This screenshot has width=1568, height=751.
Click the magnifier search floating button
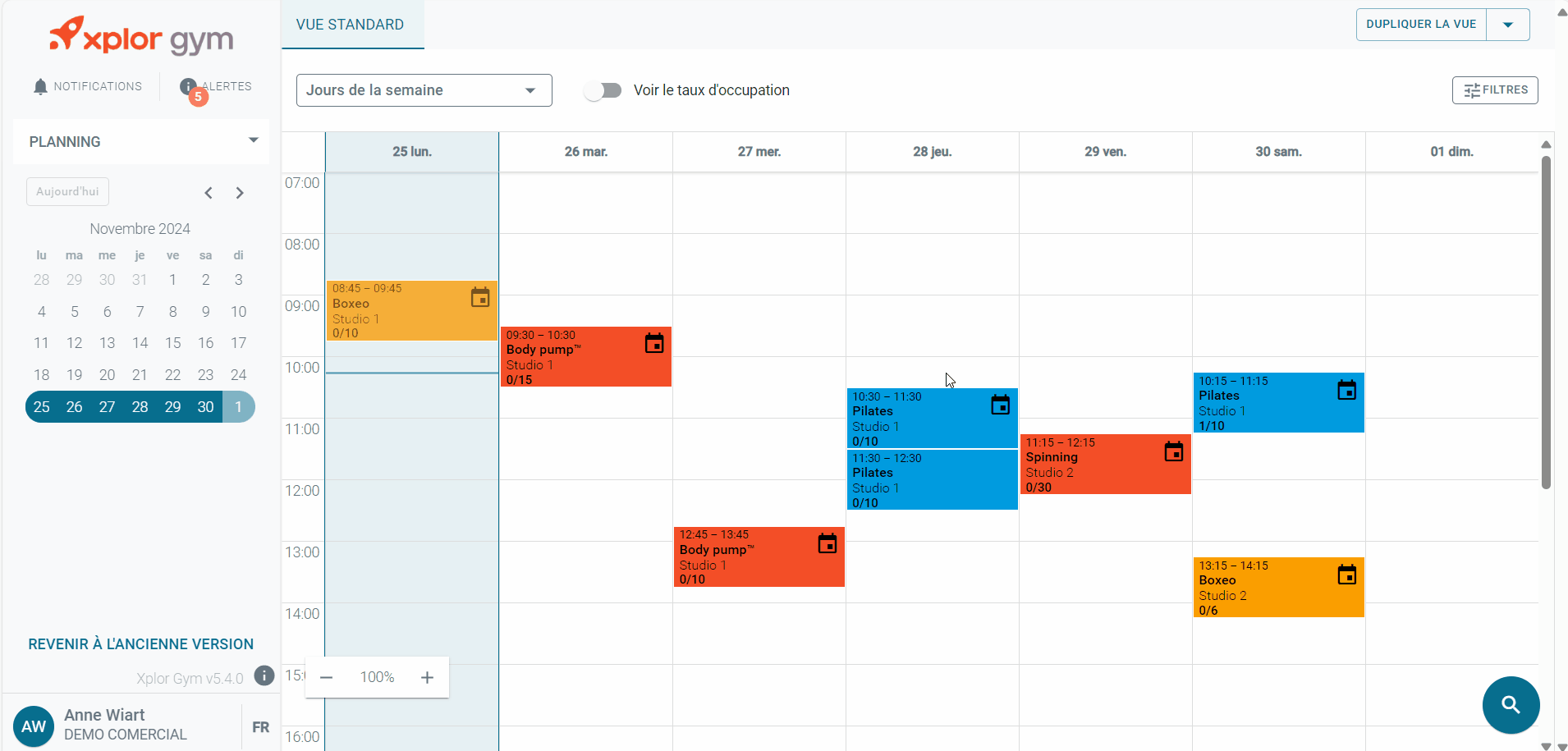(1511, 704)
